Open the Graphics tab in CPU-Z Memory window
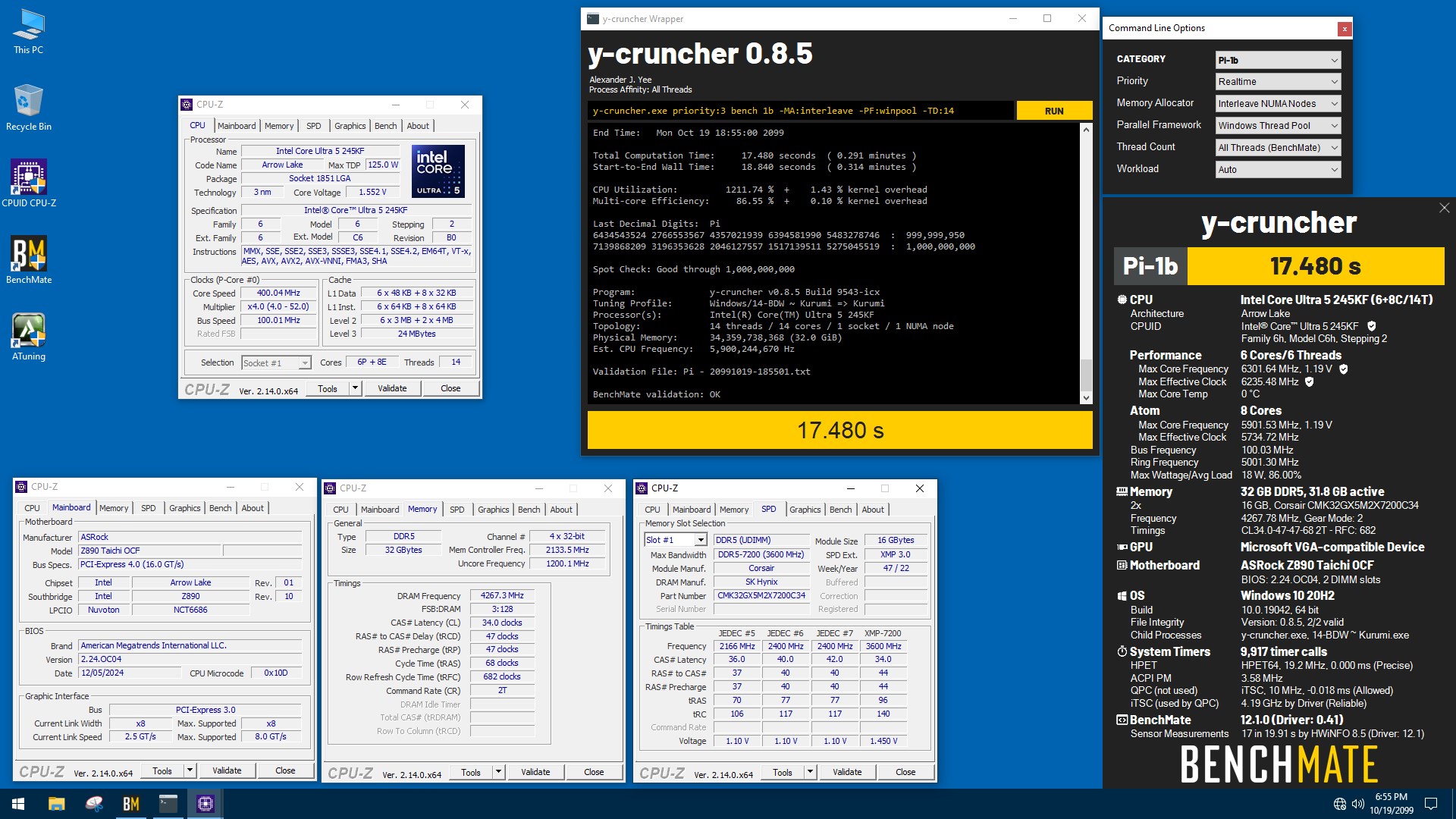Image resolution: width=1456 pixels, height=819 pixels. pyautogui.click(x=494, y=510)
